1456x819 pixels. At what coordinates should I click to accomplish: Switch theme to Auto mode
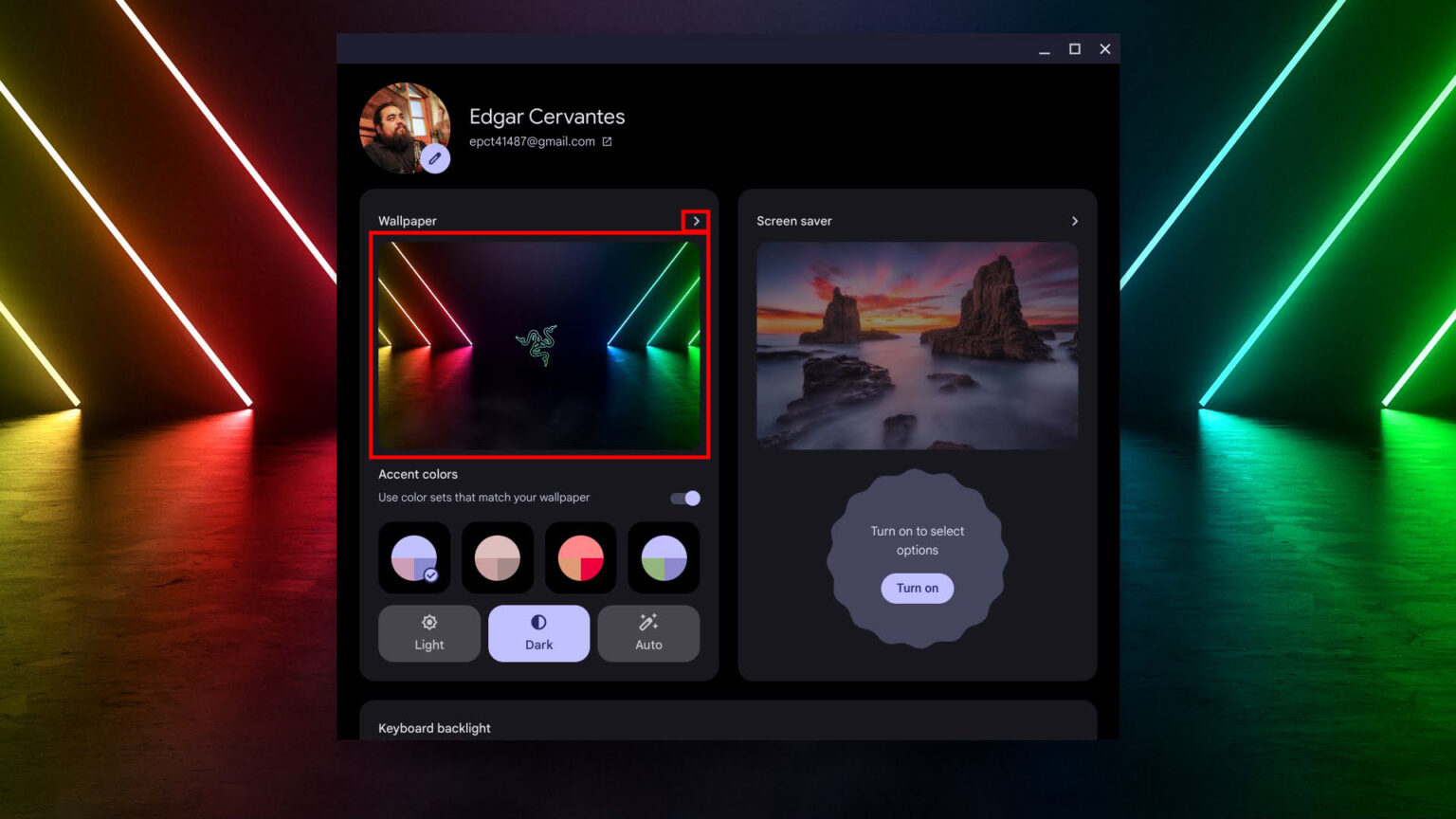click(x=648, y=633)
